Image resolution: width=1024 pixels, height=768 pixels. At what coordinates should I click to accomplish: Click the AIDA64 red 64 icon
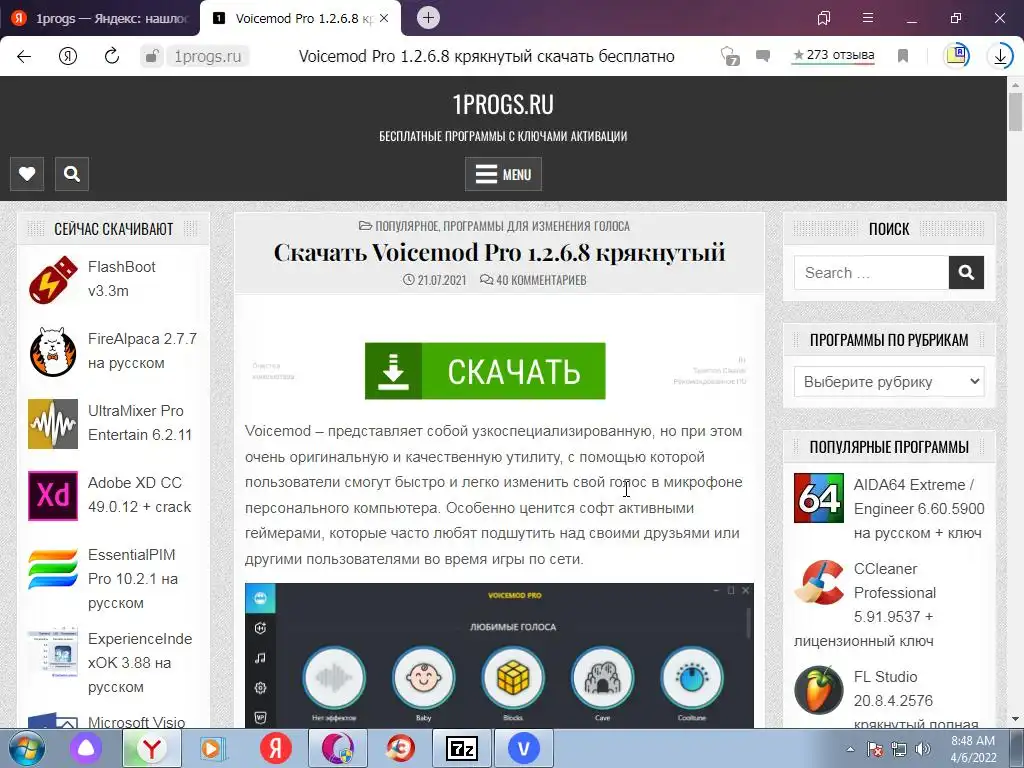tap(819, 498)
